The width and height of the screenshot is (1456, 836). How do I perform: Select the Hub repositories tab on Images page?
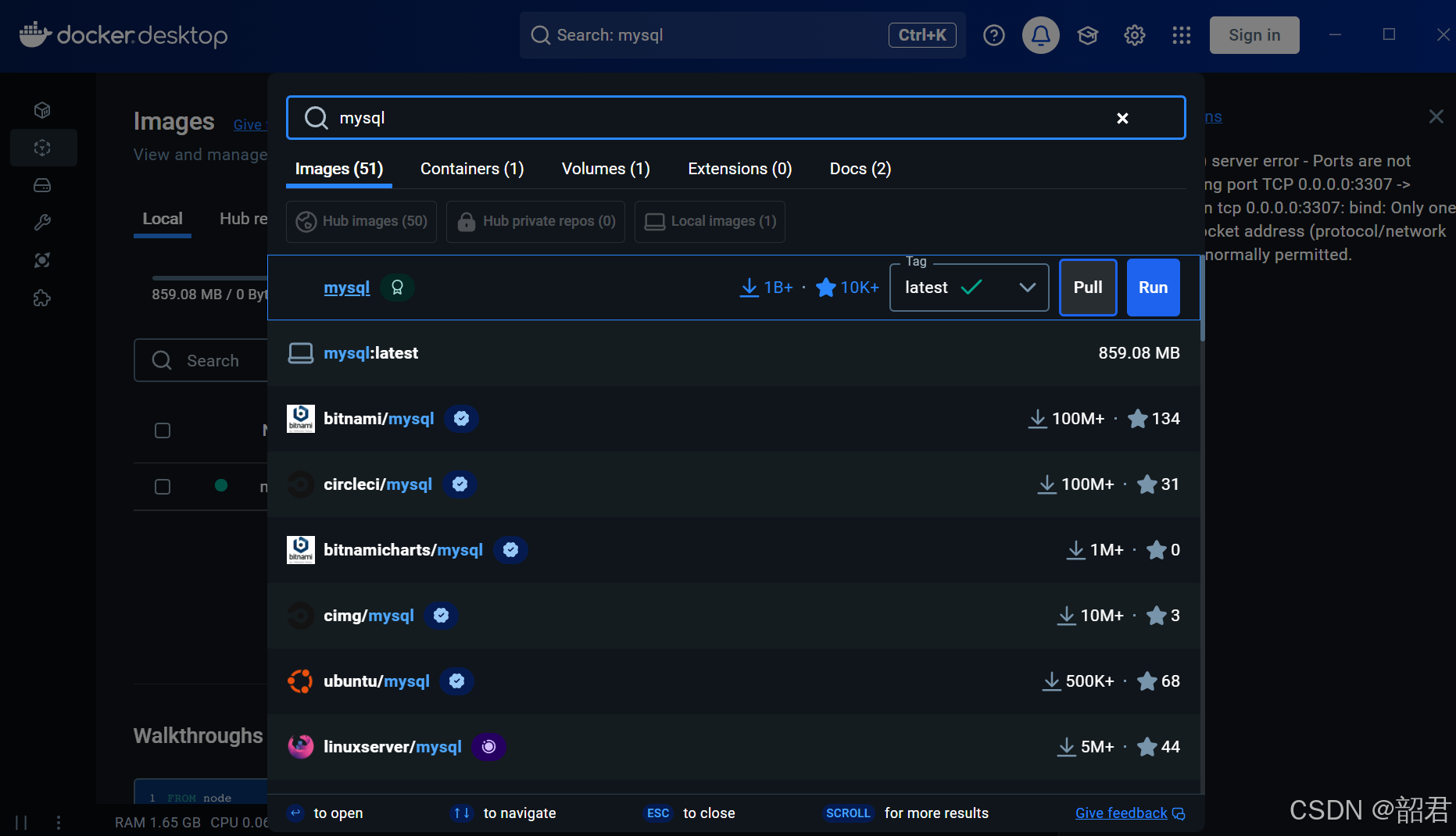click(x=243, y=220)
